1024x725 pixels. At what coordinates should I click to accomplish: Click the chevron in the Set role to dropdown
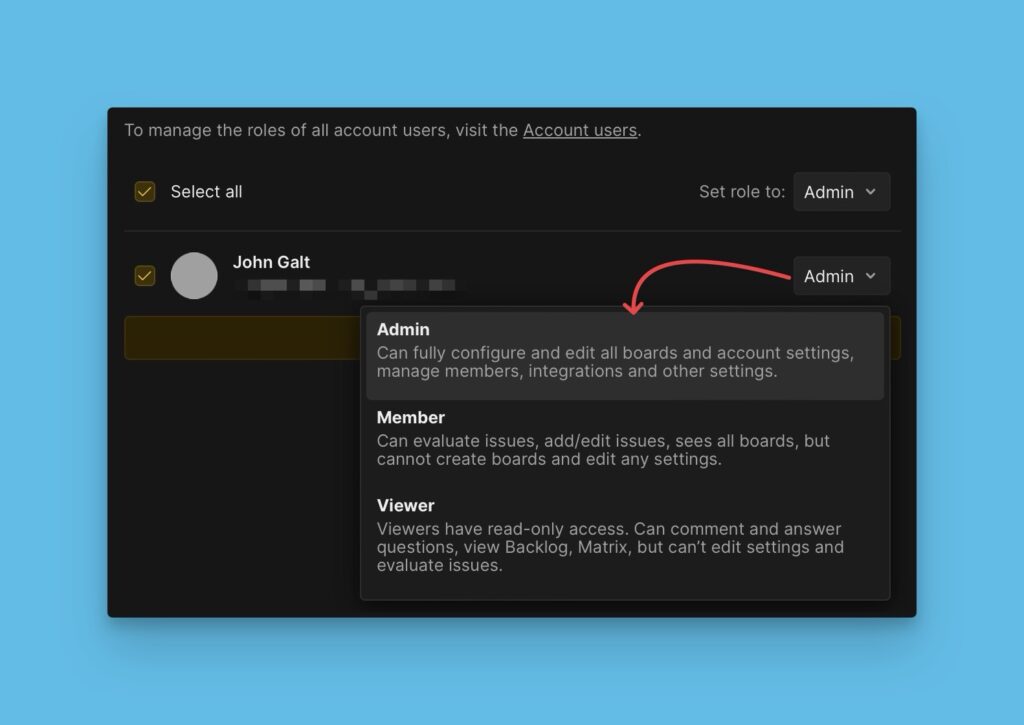tap(870, 192)
